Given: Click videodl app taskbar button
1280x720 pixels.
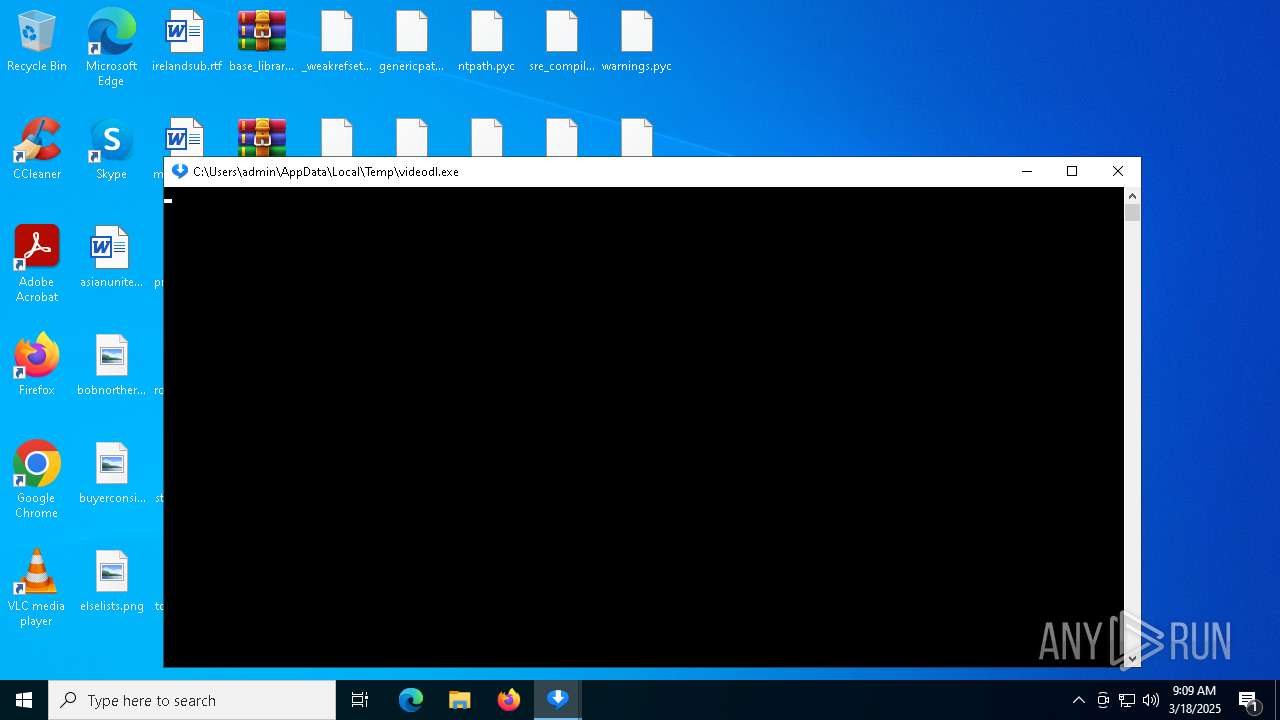Looking at the screenshot, I should [558, 700].
